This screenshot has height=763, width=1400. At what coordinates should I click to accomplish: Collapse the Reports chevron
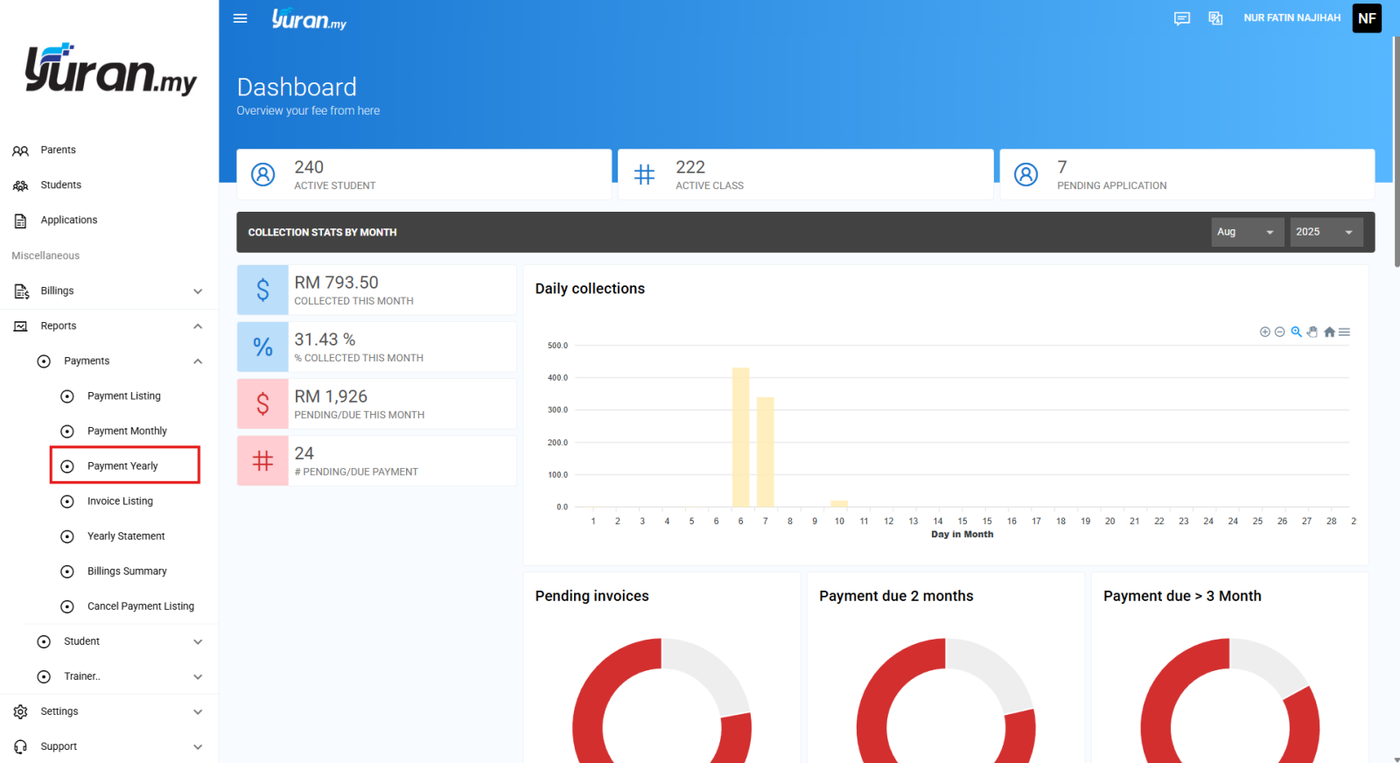[198, 326]
